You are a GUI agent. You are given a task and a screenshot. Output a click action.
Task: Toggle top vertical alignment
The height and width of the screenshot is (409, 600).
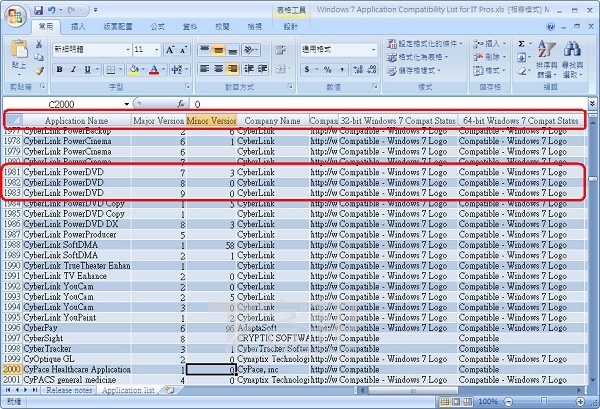tap(205, 50)
